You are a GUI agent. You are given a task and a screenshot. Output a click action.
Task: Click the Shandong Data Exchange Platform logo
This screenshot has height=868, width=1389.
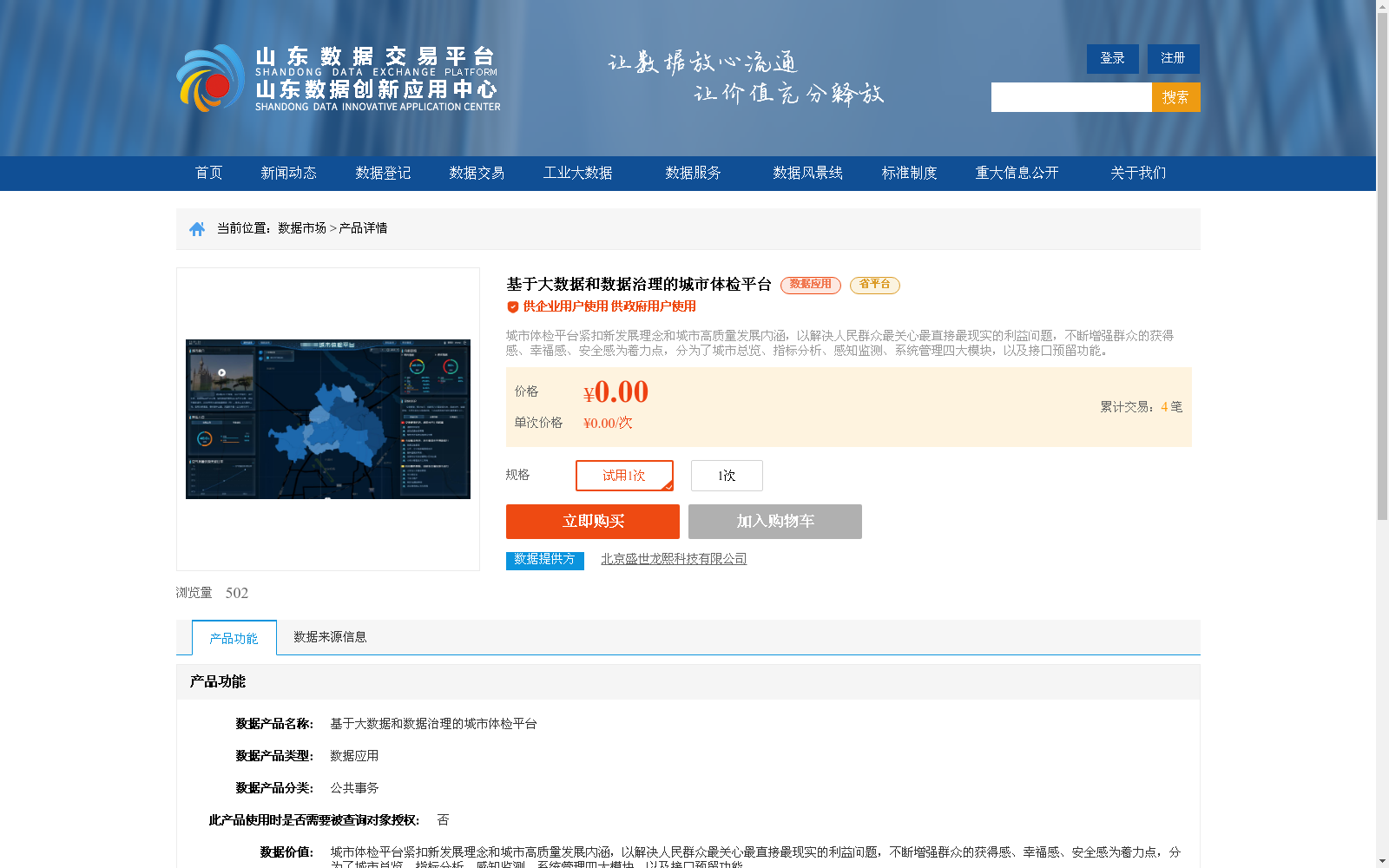[339, 78]
